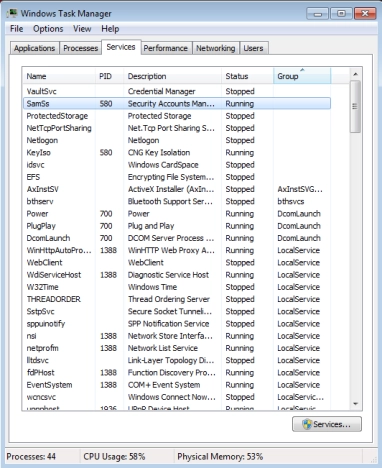Click the SPP Notification Service description

coord(169,324)
